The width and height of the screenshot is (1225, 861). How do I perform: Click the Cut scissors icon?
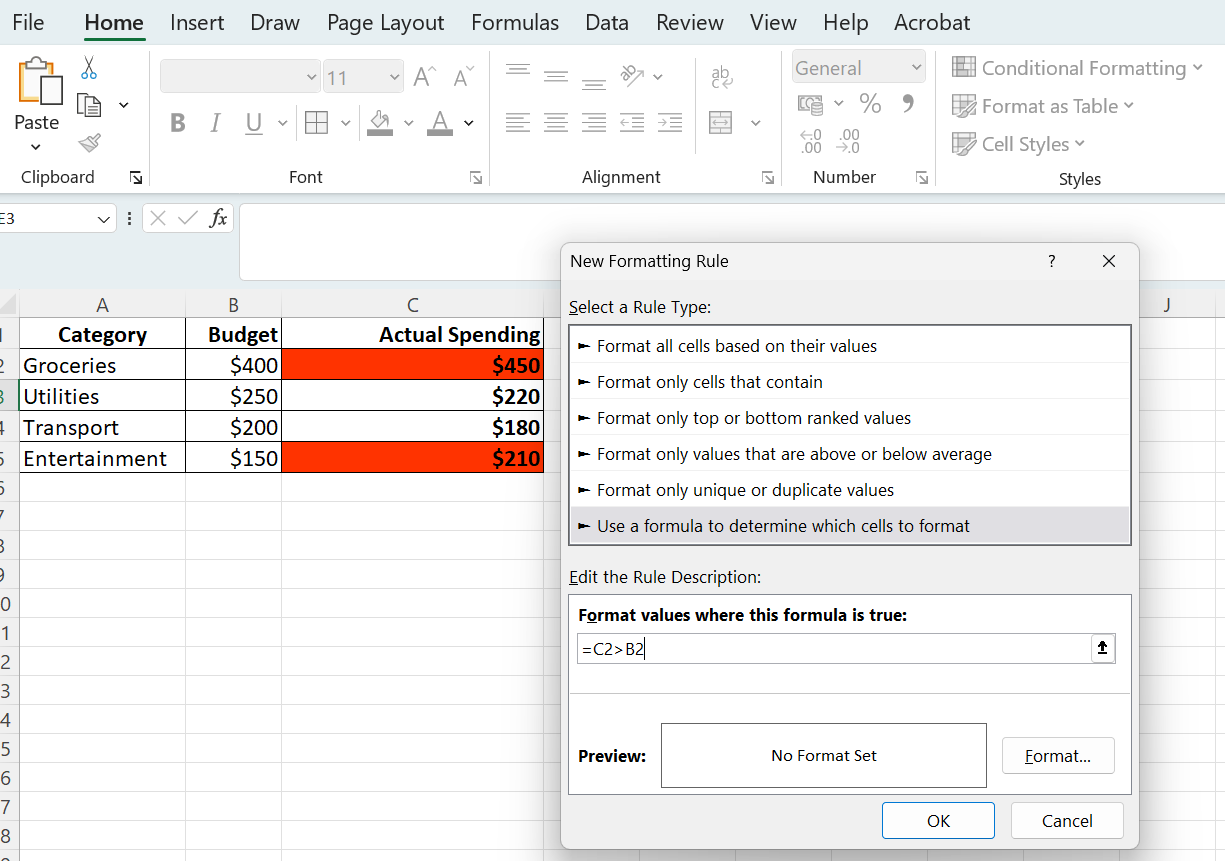click(x=89, y=68)
